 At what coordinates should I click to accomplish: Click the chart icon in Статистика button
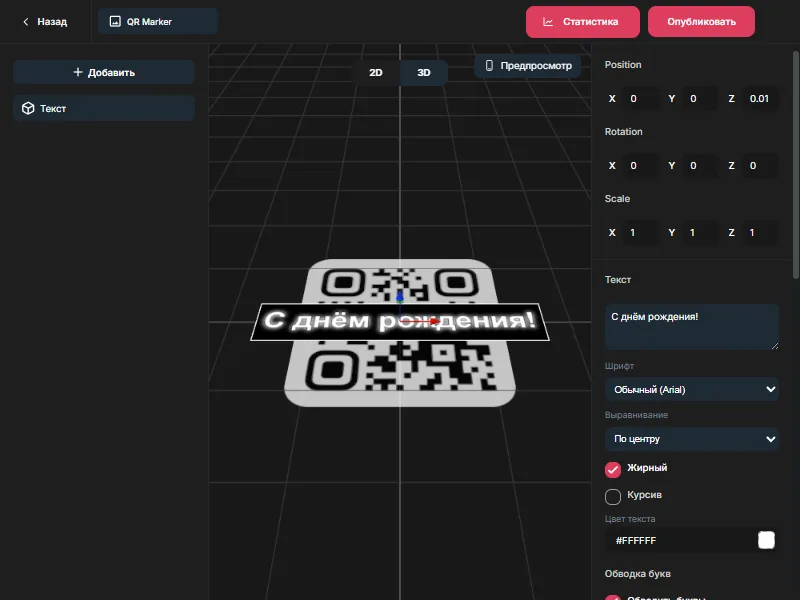[x=548, y=22]
